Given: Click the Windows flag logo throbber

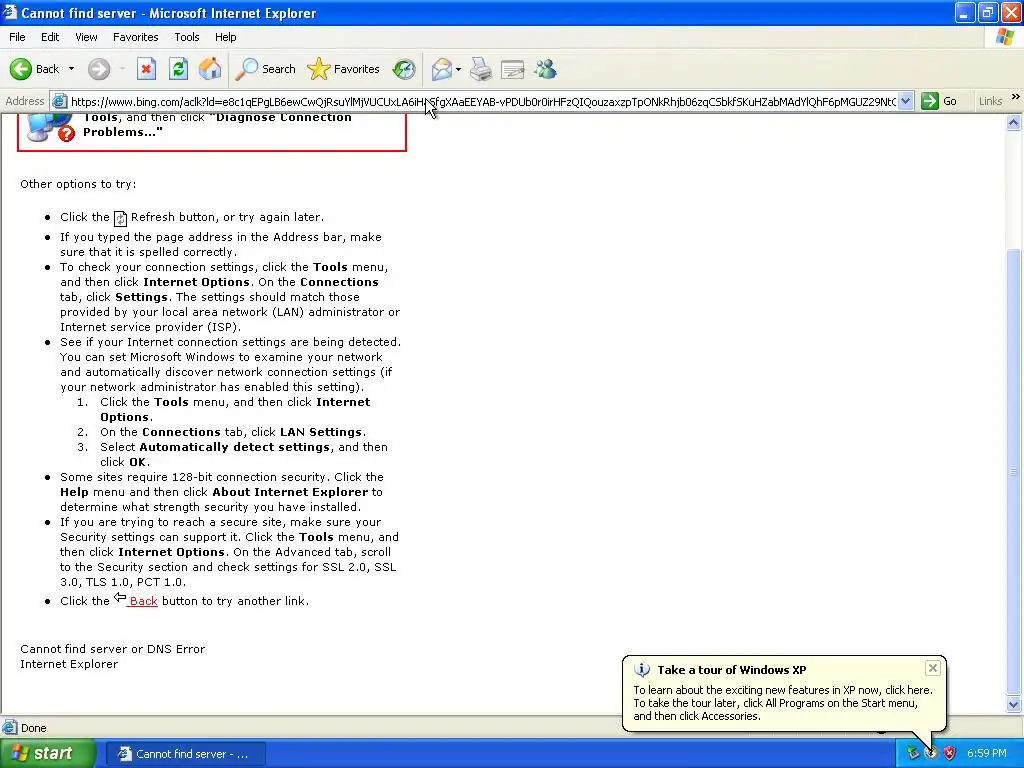Looking at the screenshot, I should click(x=1005, y=37).
